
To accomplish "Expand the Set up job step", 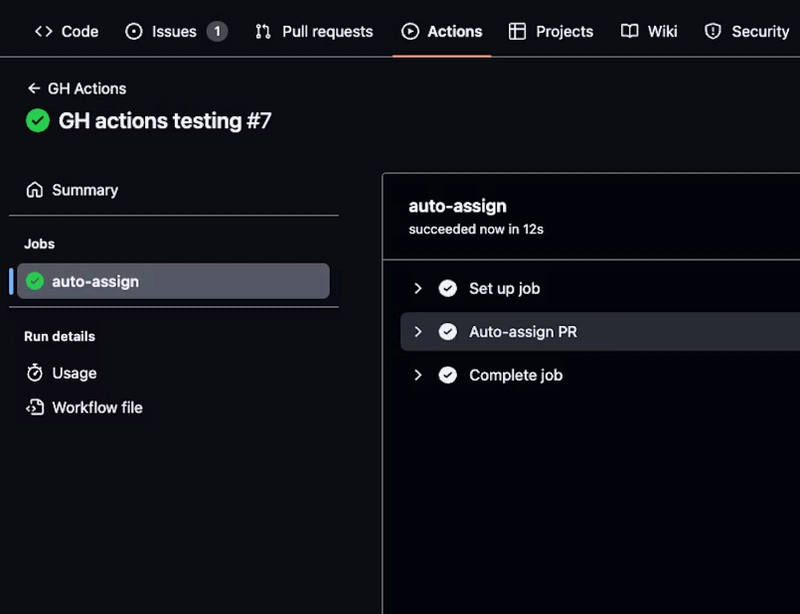I will click(418, 288).
